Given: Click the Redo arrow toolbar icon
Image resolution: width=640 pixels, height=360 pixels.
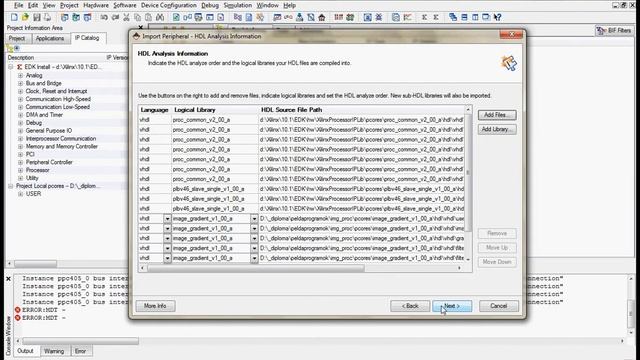Looking at the screenshot, I should [x=116, y=17].
